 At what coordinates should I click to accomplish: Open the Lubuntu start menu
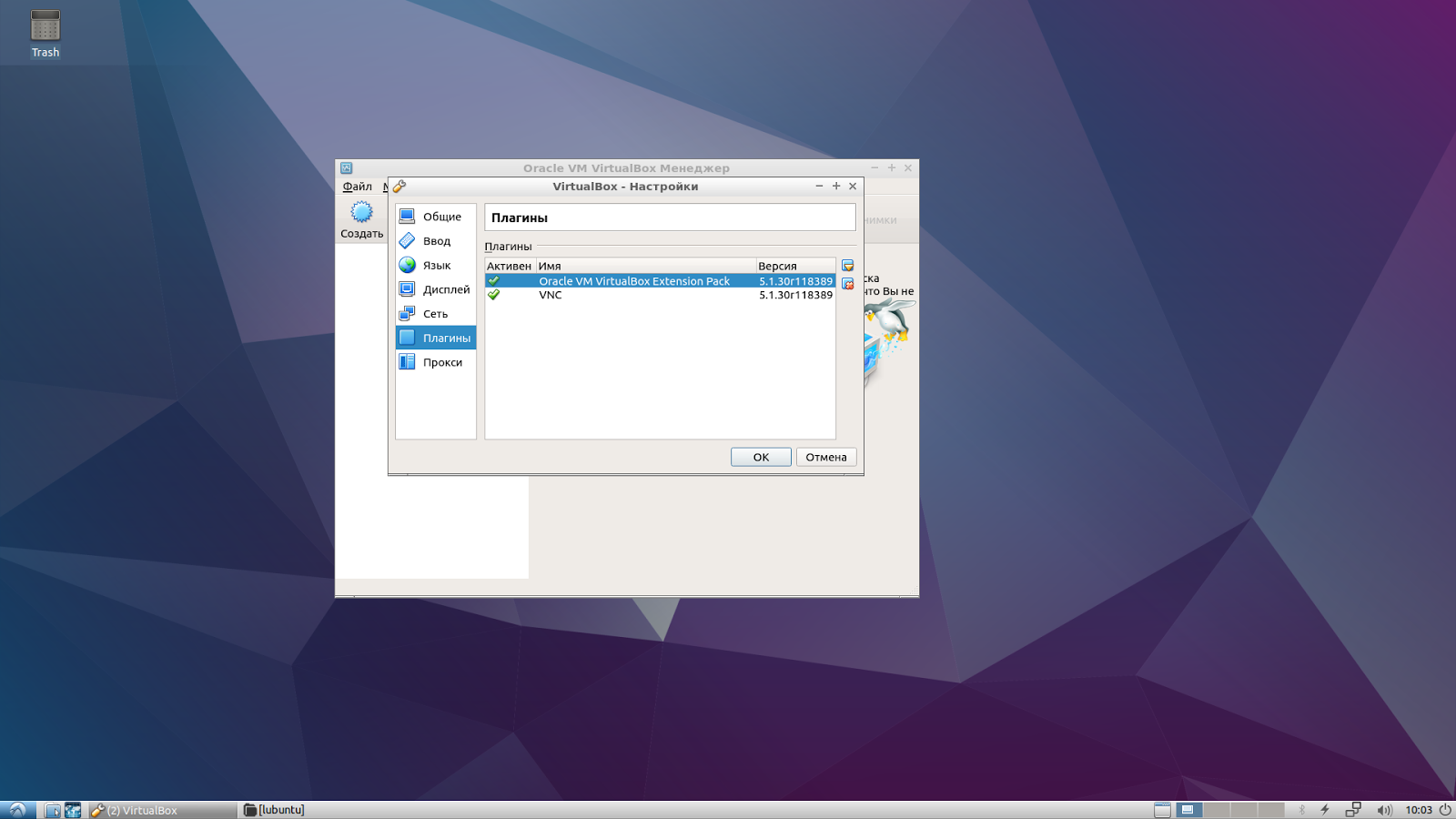click(x=17, y=810)
